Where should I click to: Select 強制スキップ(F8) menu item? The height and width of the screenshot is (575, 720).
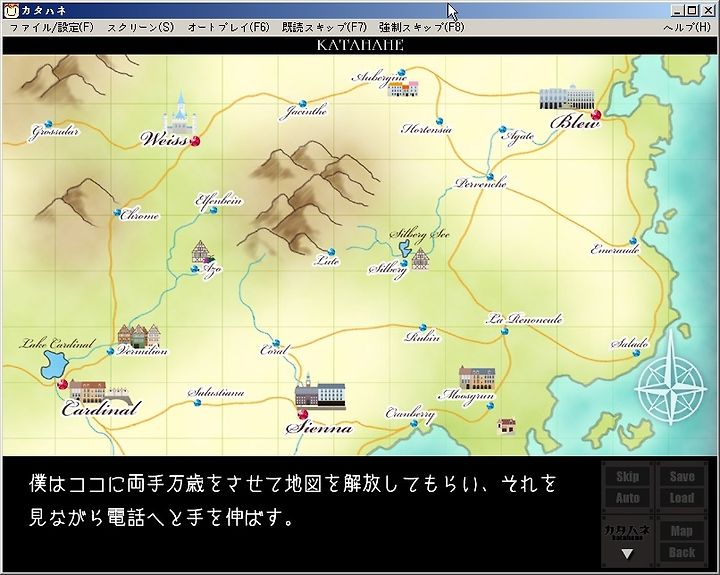422,28
